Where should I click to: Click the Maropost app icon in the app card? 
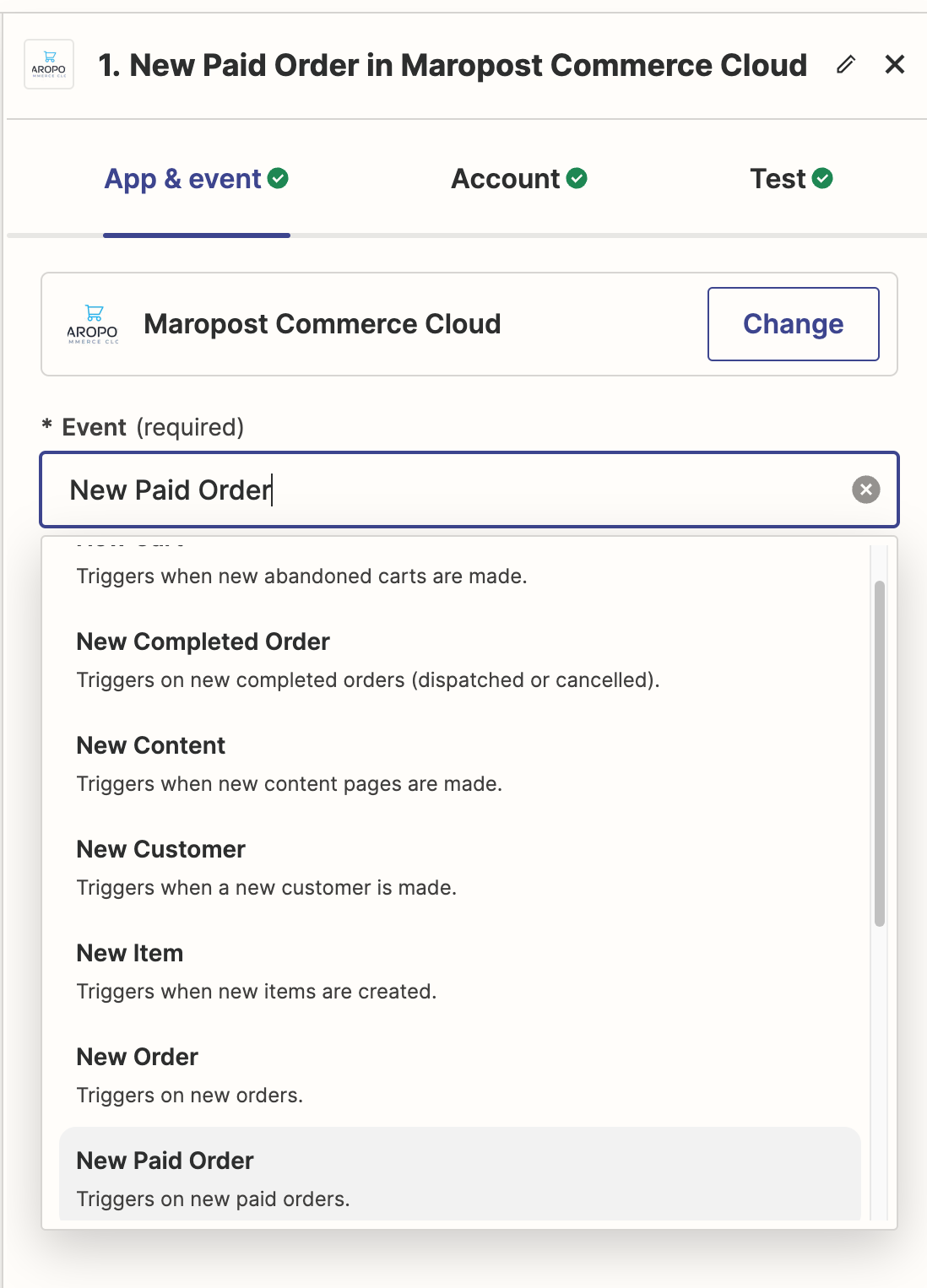tap(93, 324)
